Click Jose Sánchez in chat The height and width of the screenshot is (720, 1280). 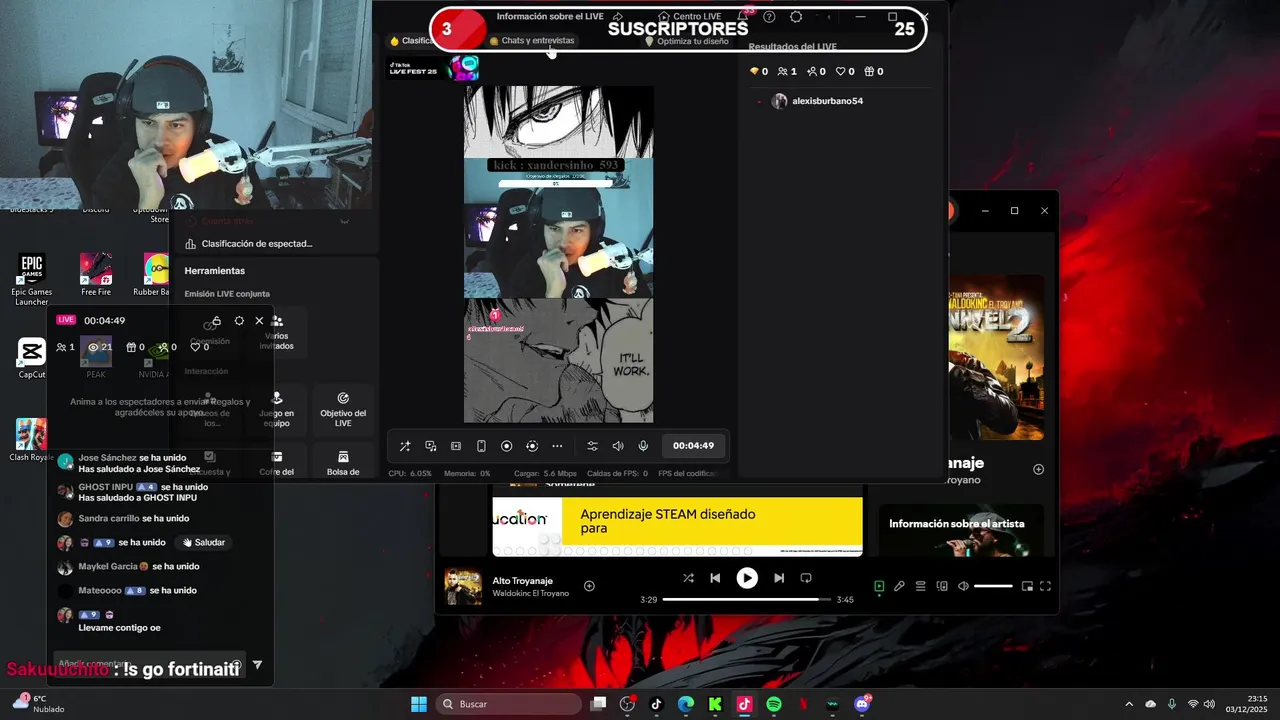[x=108, y=458]
